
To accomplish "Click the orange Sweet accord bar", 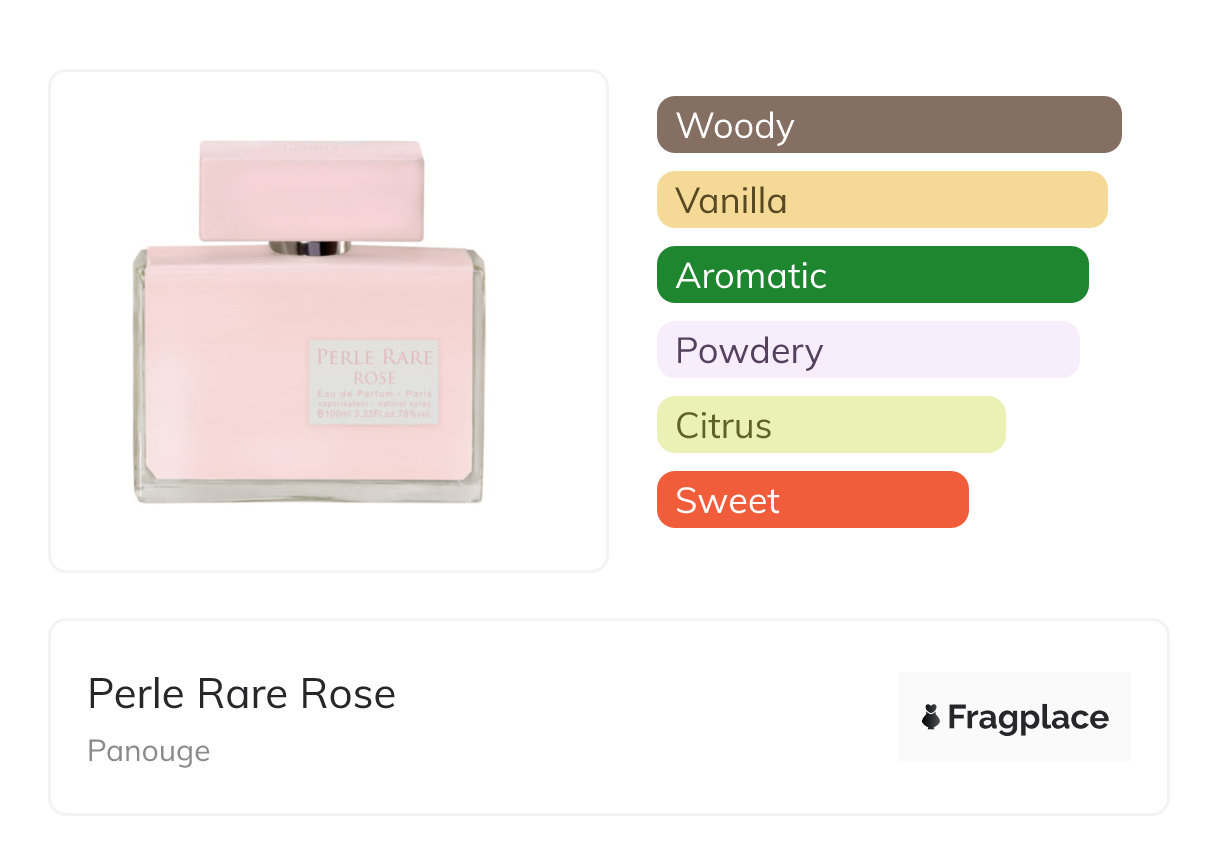I will [812, 500].
